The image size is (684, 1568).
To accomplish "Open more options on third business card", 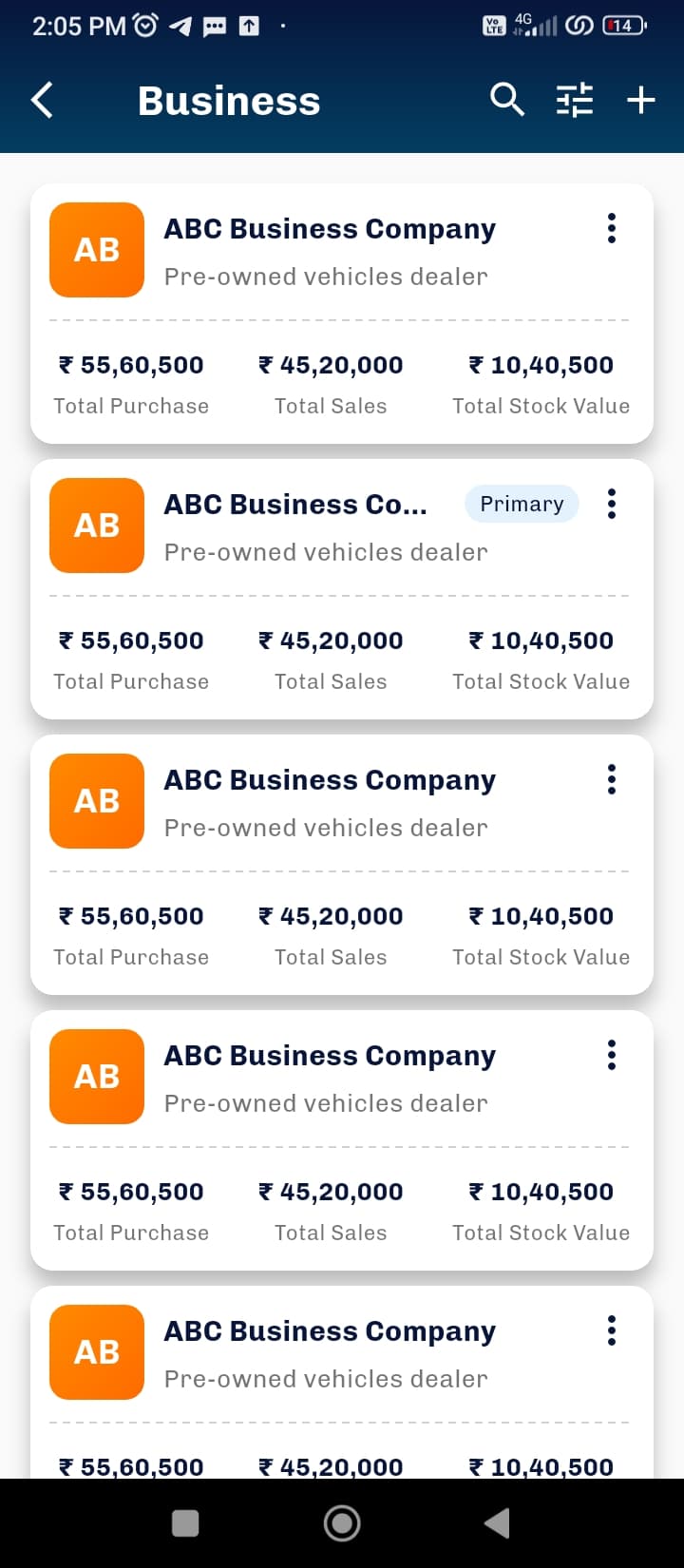I will (612, 779).
